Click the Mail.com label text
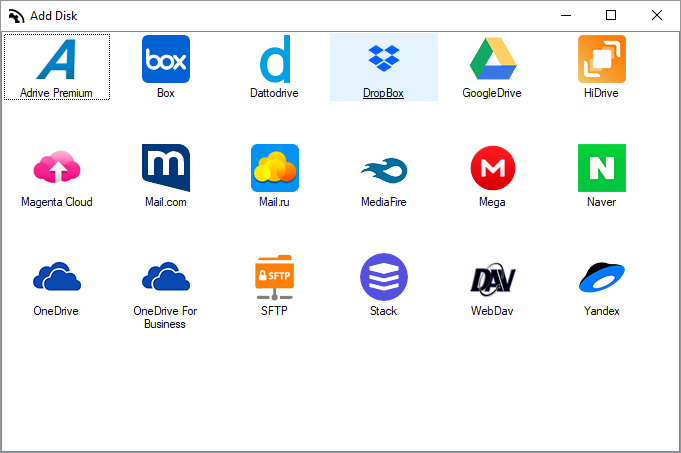This screenshot has height=453, width=681. coord(165,202)
